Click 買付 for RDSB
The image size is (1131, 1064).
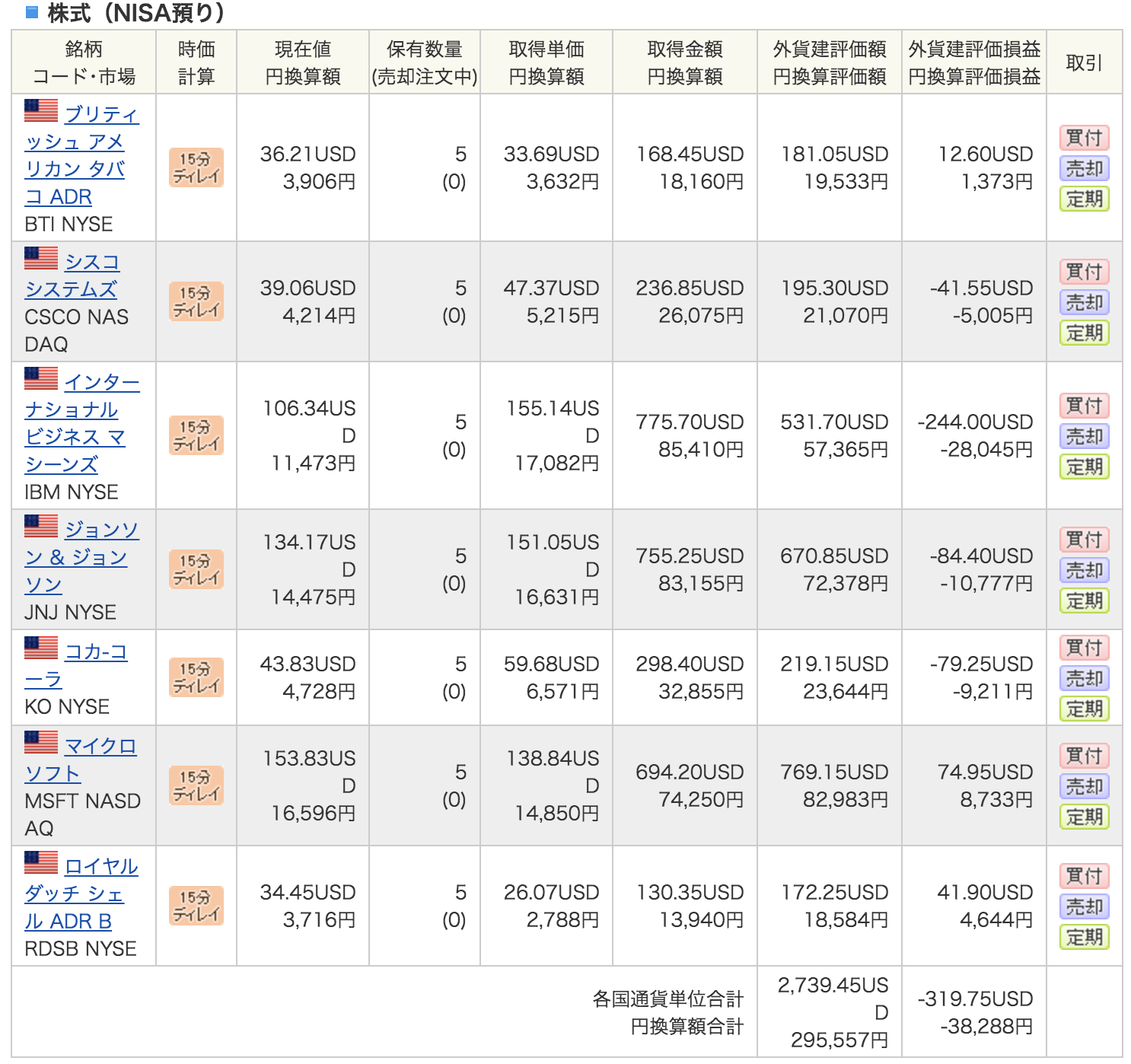pyautogui.click(x=1085, y=876)
